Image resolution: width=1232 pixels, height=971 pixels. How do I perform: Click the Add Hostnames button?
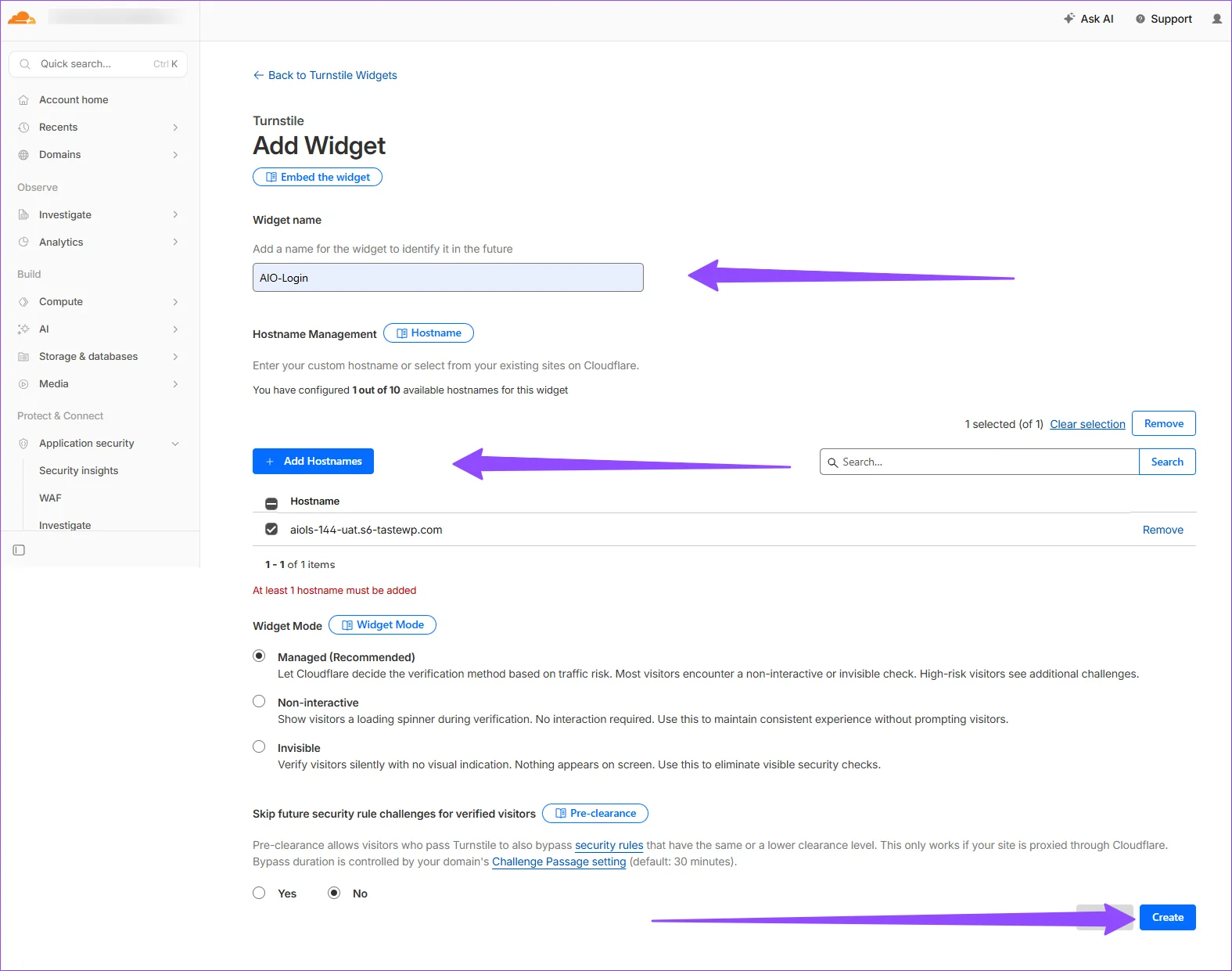point(313,461)
